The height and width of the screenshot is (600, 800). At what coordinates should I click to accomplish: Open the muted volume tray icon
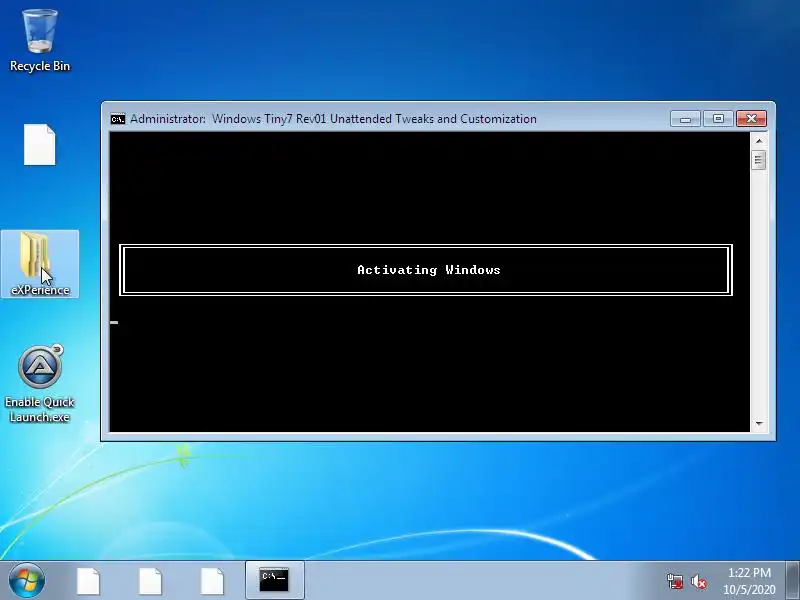(x=699, y=582)
